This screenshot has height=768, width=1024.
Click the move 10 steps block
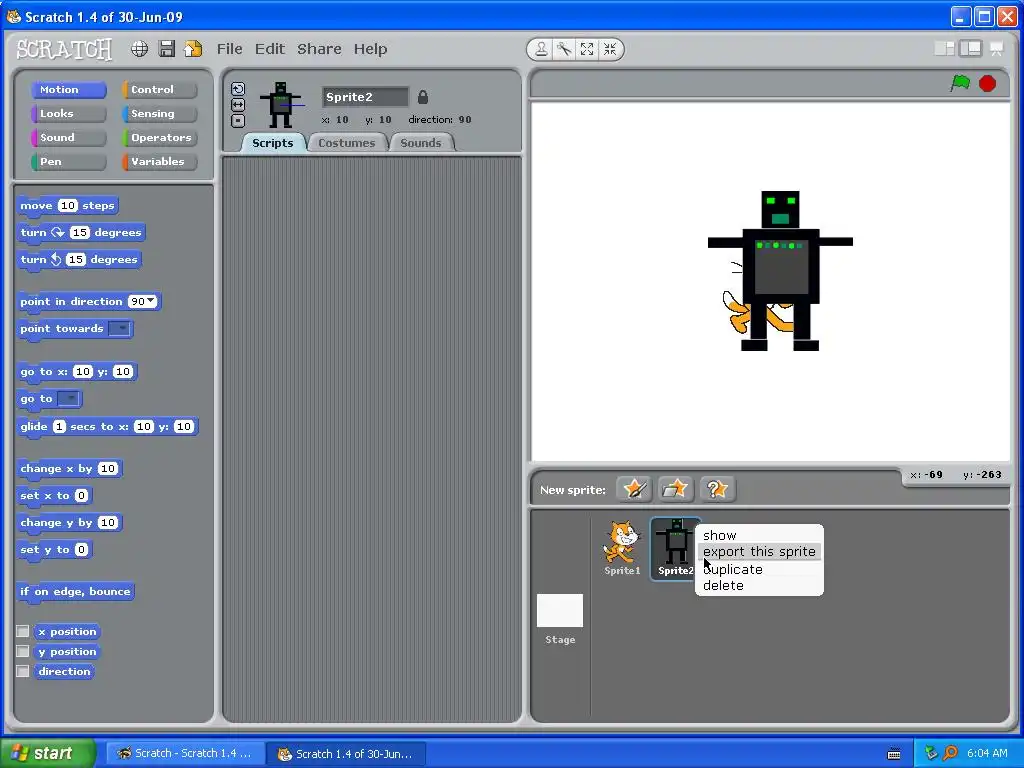pyautogui.click(x=67, y=206)
